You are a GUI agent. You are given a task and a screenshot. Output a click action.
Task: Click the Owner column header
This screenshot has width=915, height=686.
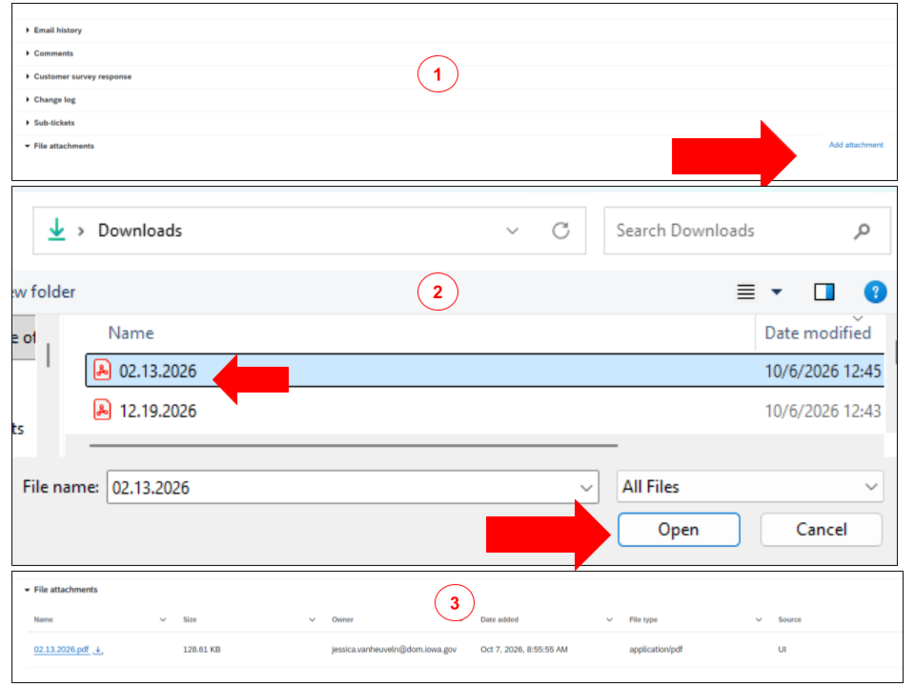point(343,620)
